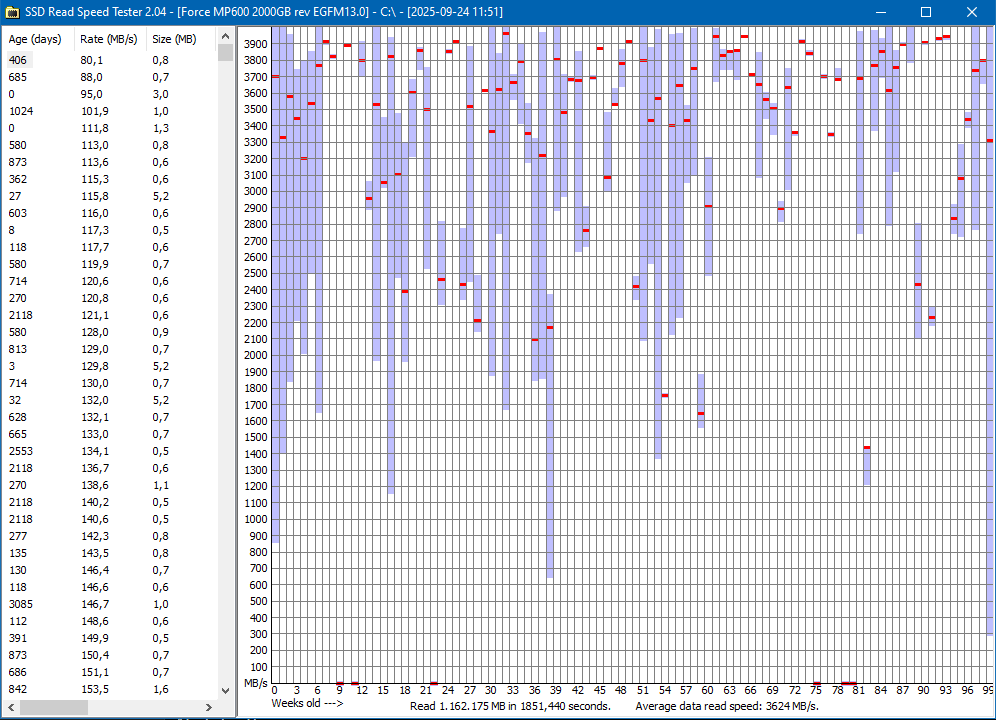Select the row with rate 150,4 MB/s

pos(109,655)
